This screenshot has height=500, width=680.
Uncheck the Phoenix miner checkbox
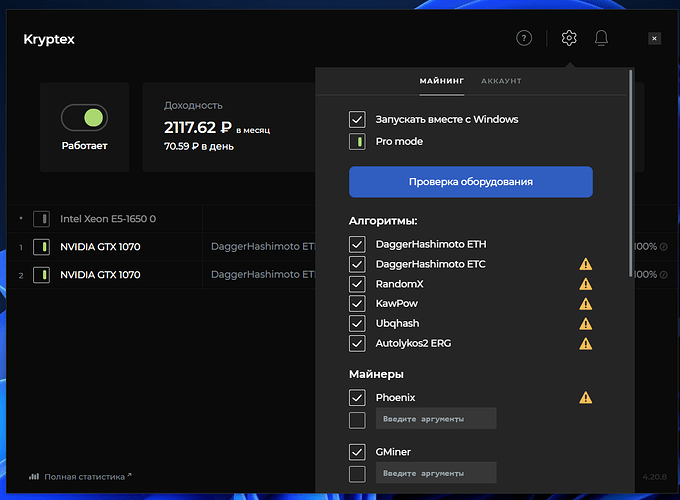(x=357, y=397)
